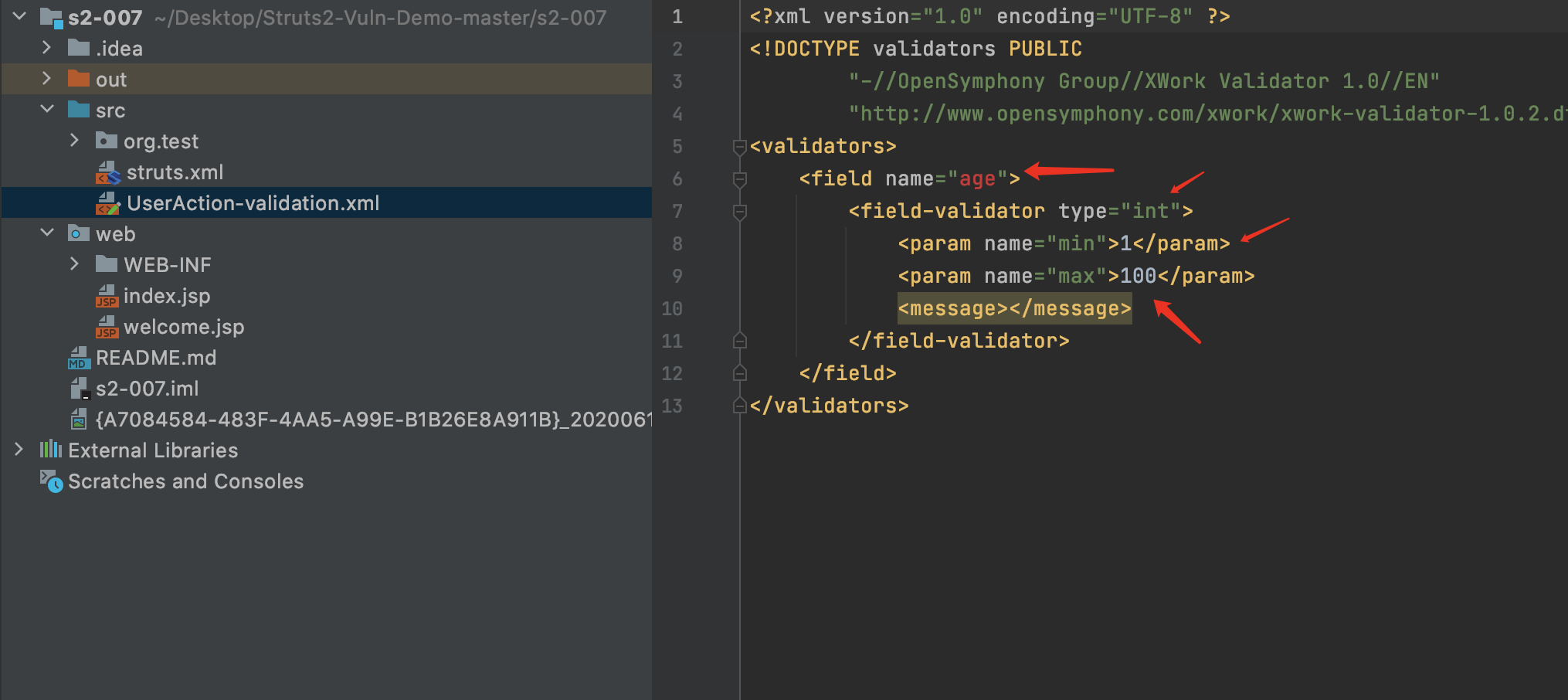Collapse the web folder
Image resolution: width=1568 pixels, height=700 pixels.
pyautogui.click(x=47, y=233)
